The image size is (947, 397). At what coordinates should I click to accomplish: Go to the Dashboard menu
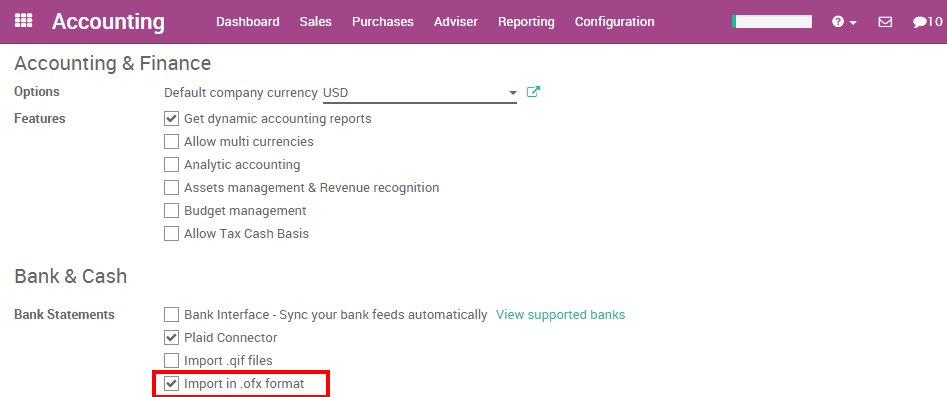click(x=248, y=22)
